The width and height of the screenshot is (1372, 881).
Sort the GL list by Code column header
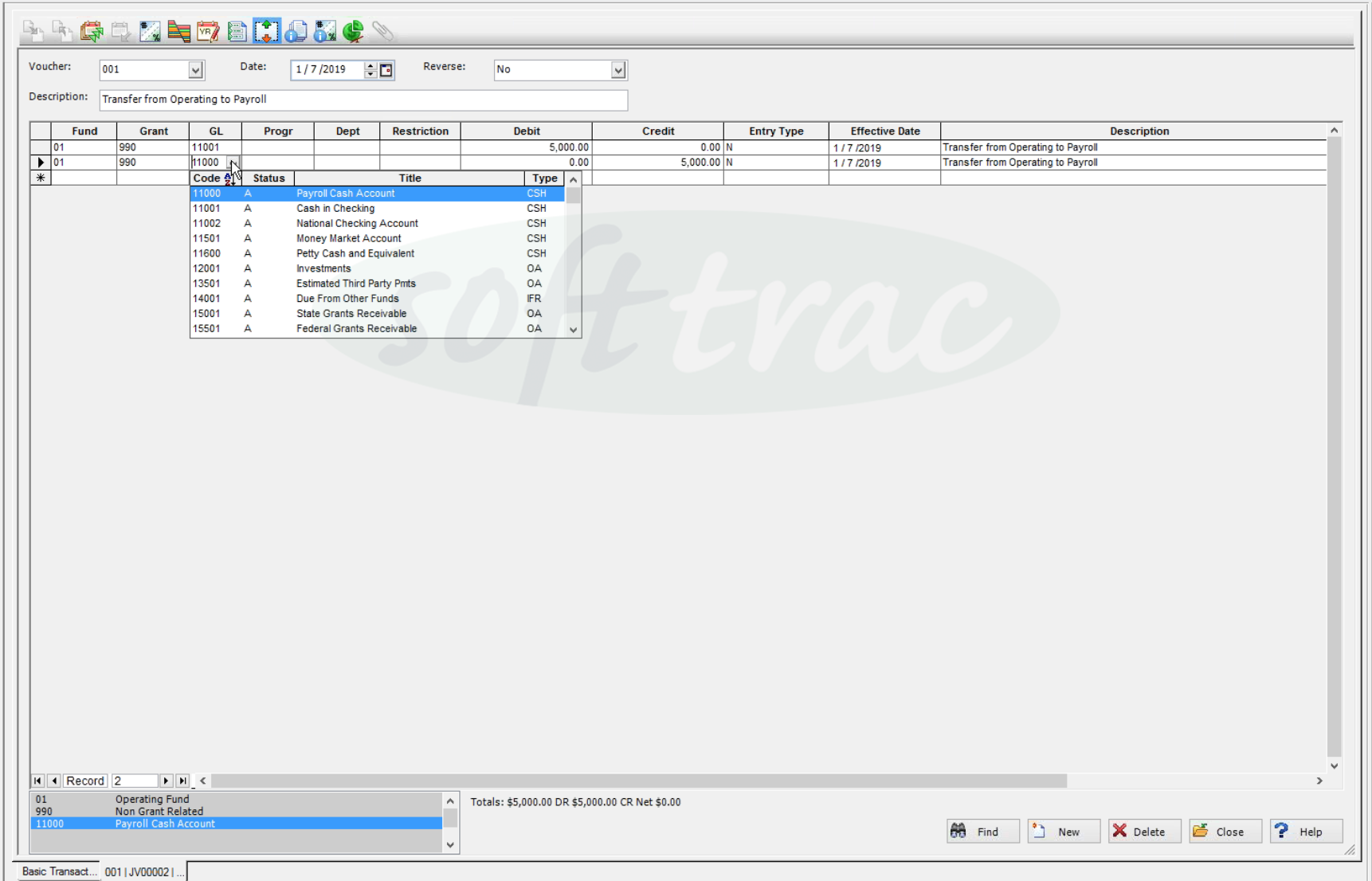[x=216, y=178]
